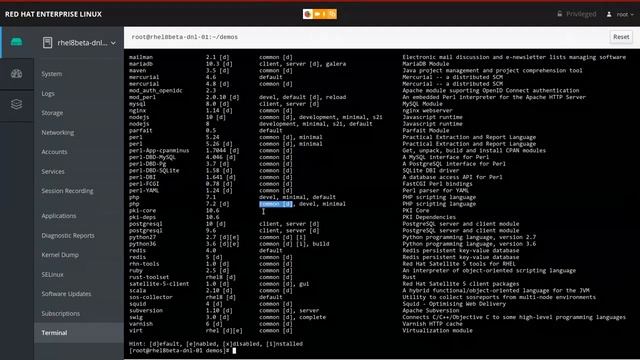Select Applications in the sidebar

click(59, 216)
